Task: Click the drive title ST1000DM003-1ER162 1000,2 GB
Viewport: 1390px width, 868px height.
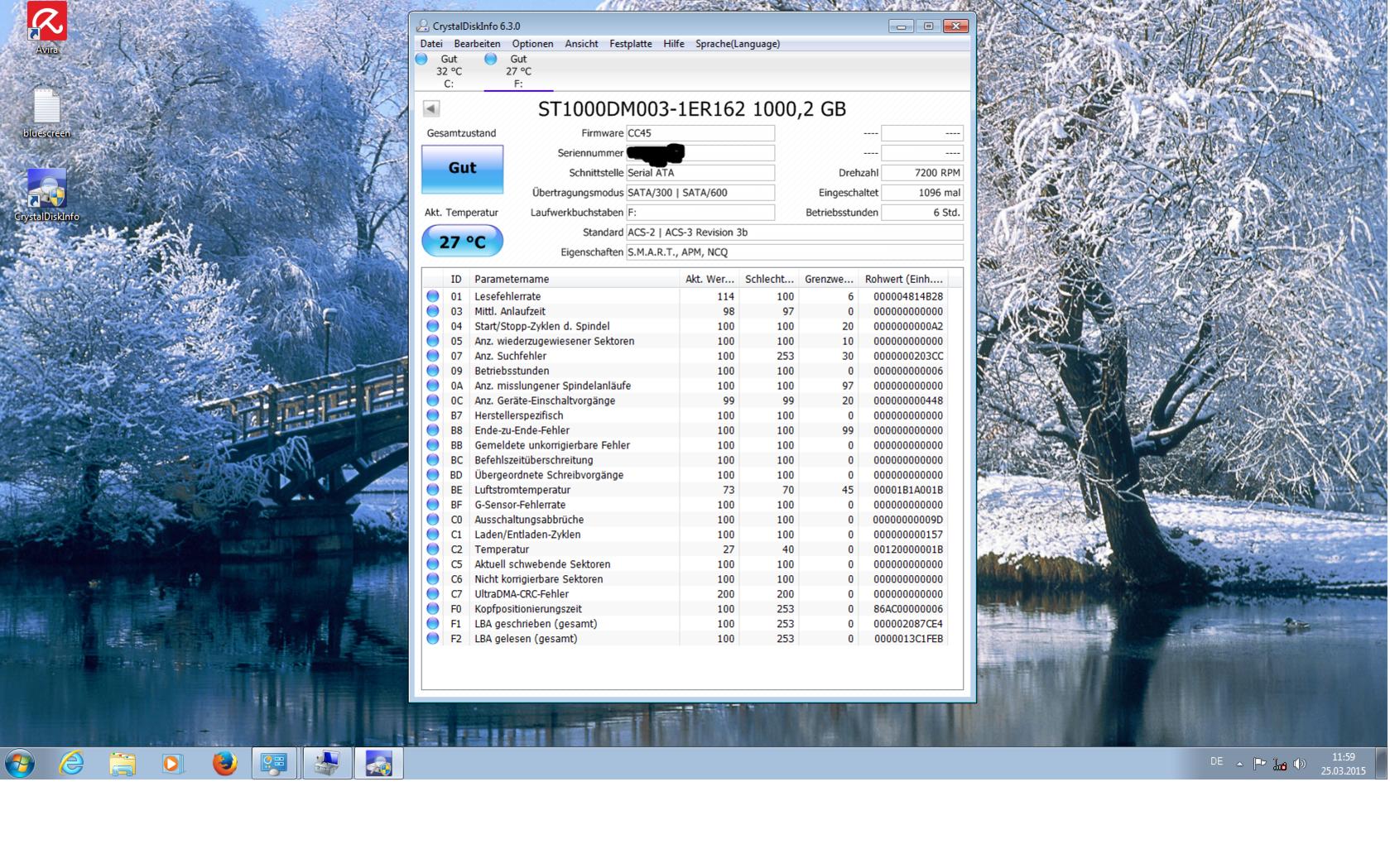Action: click(692, 109)
